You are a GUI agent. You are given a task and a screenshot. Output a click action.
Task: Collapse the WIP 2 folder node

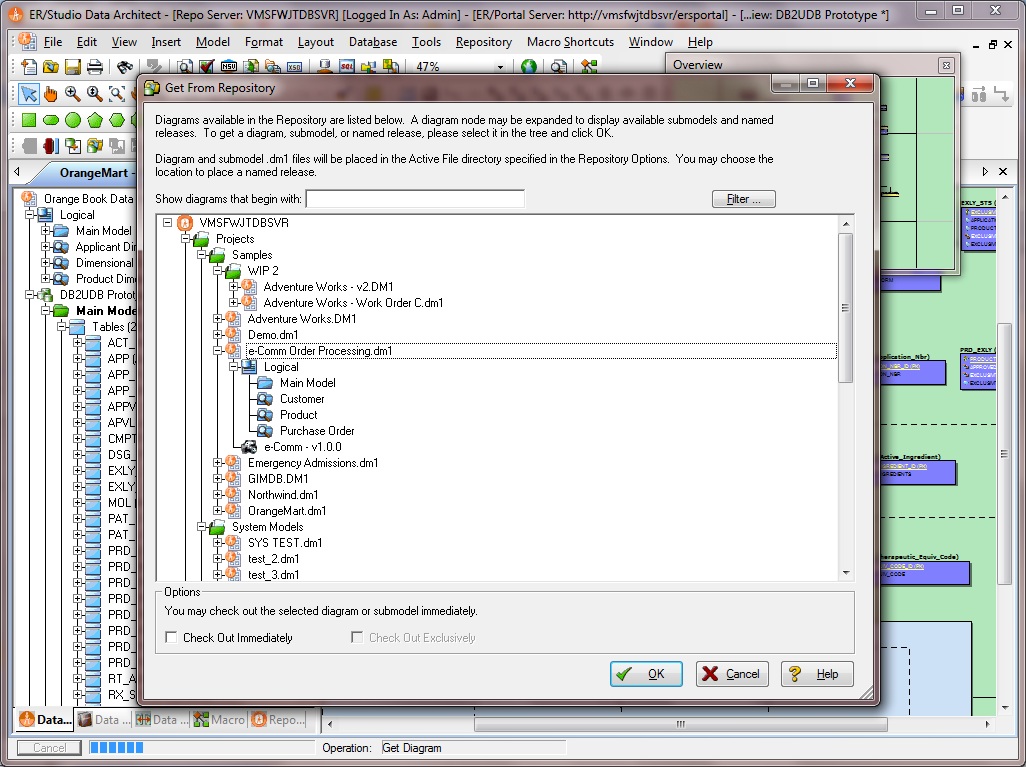tap(217, 270)
